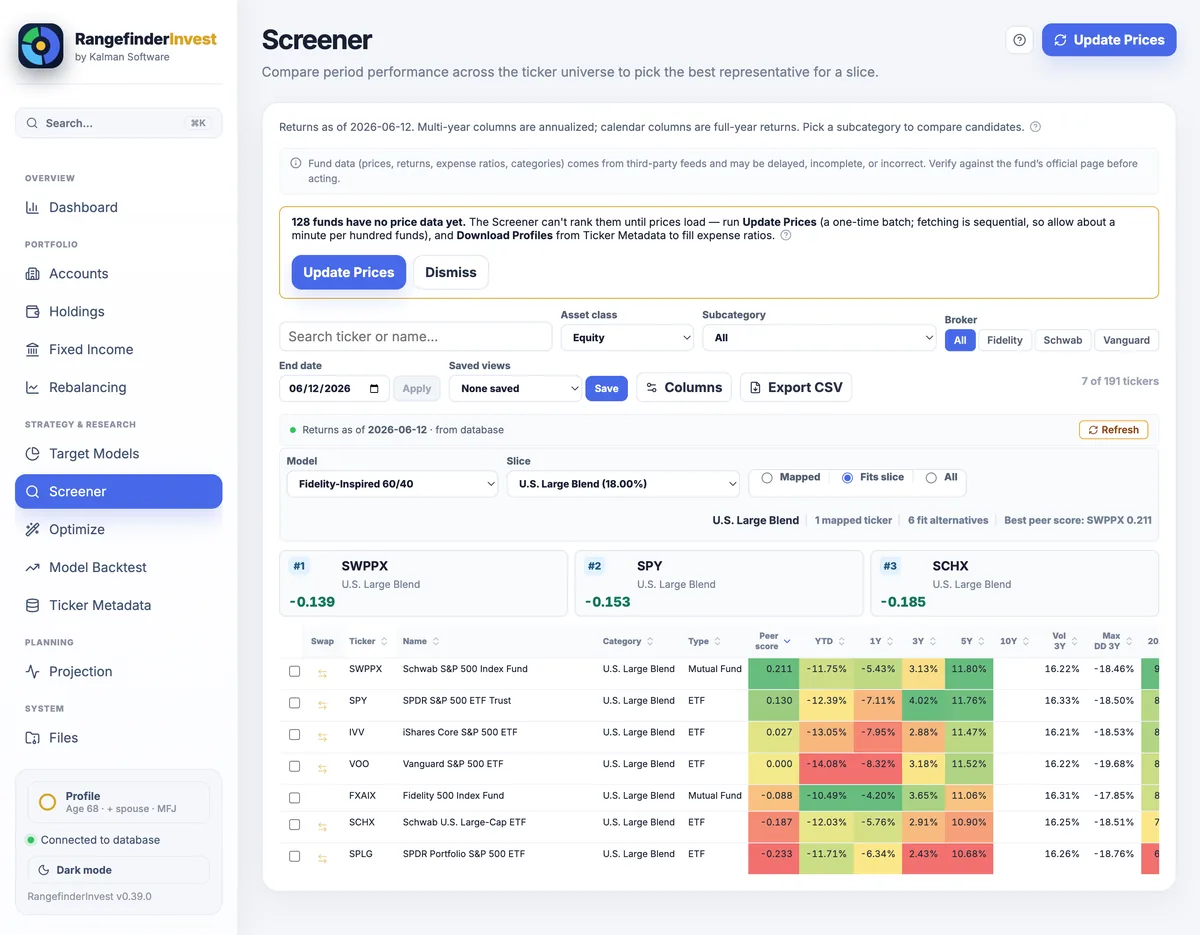
Task: Click the Refresh button
Action: [x=1113, y=430]
